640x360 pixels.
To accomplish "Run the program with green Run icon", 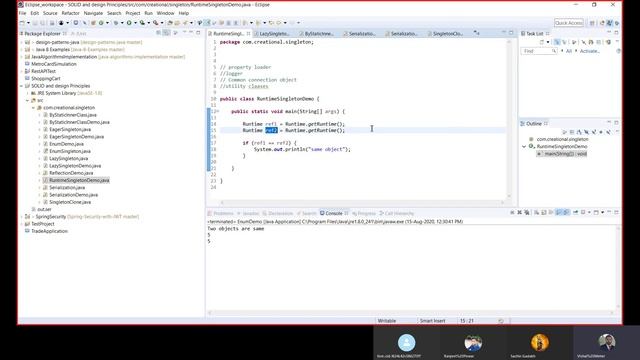I will click(129, 23).
